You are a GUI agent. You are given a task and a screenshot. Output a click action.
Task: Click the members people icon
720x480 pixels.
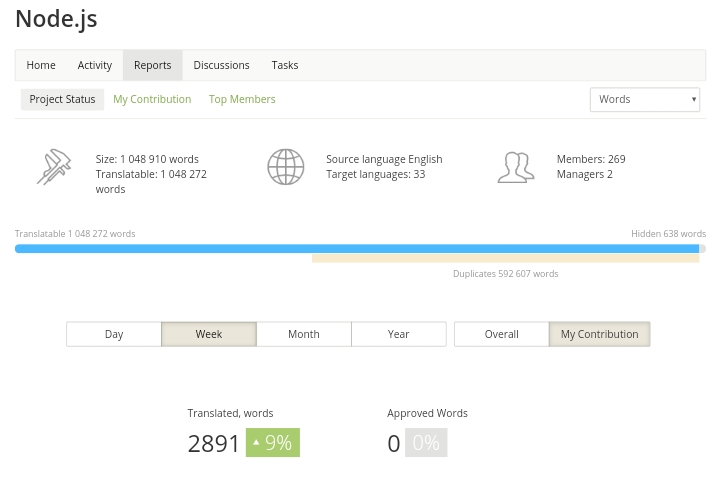[x=515, y=167]
